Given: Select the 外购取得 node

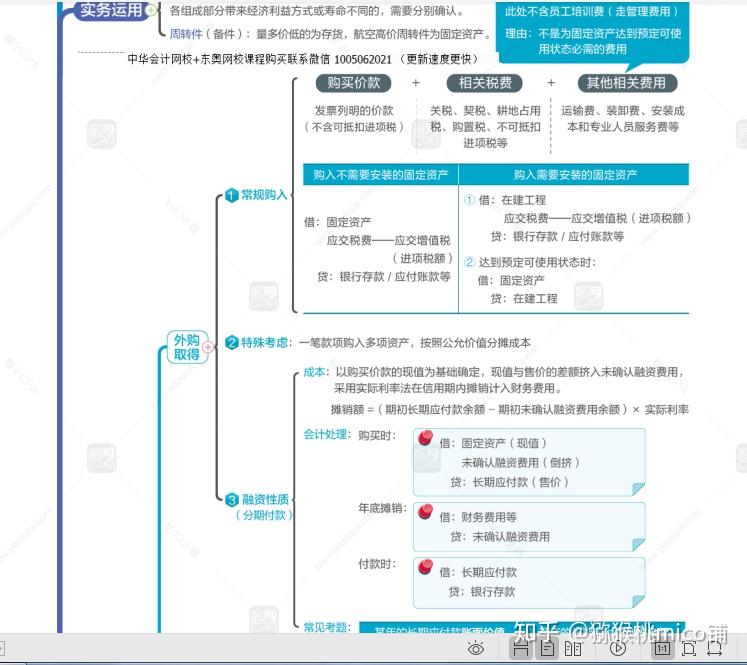Looking at the screenshot, I should tap(187, 347).
